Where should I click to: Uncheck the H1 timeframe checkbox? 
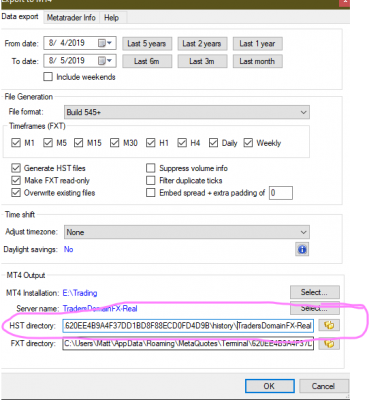(151, 143)
